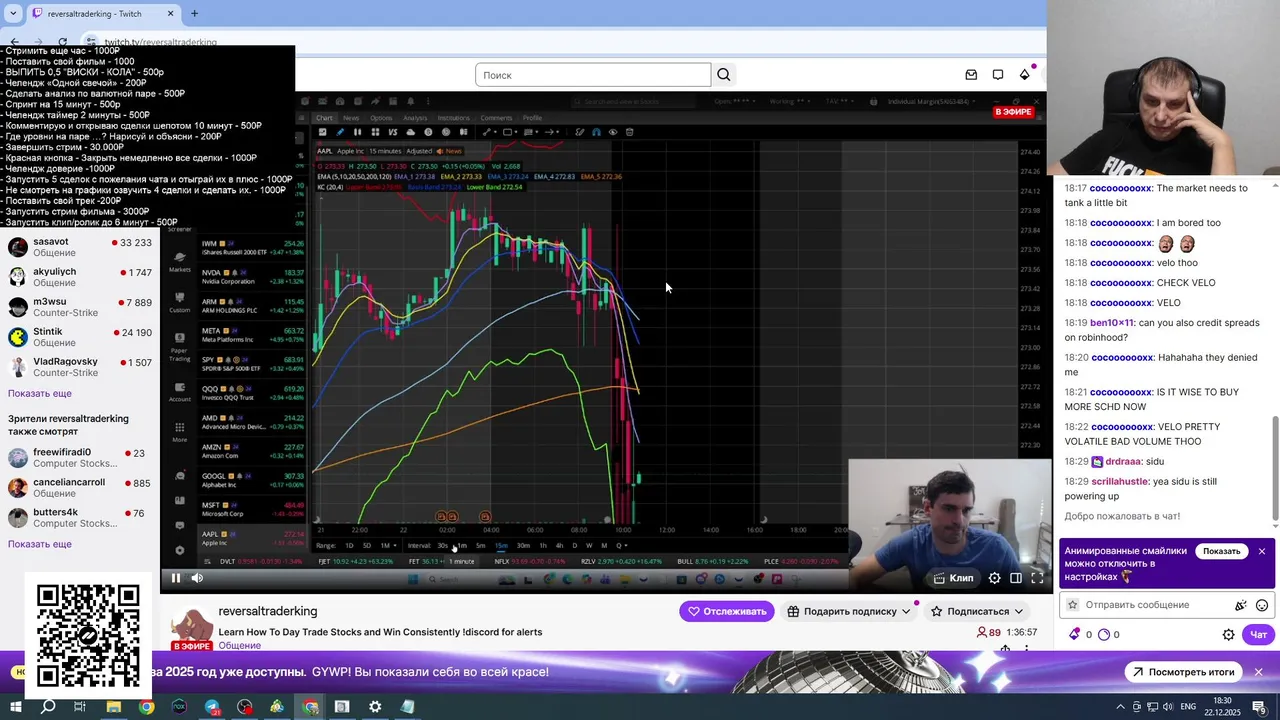Open the taskbar clock showing 18:30

click(x=1222, y=707)
